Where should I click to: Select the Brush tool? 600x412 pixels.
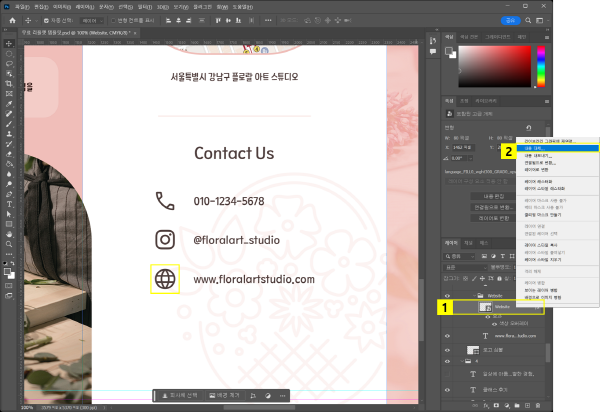tap(9, 124)
